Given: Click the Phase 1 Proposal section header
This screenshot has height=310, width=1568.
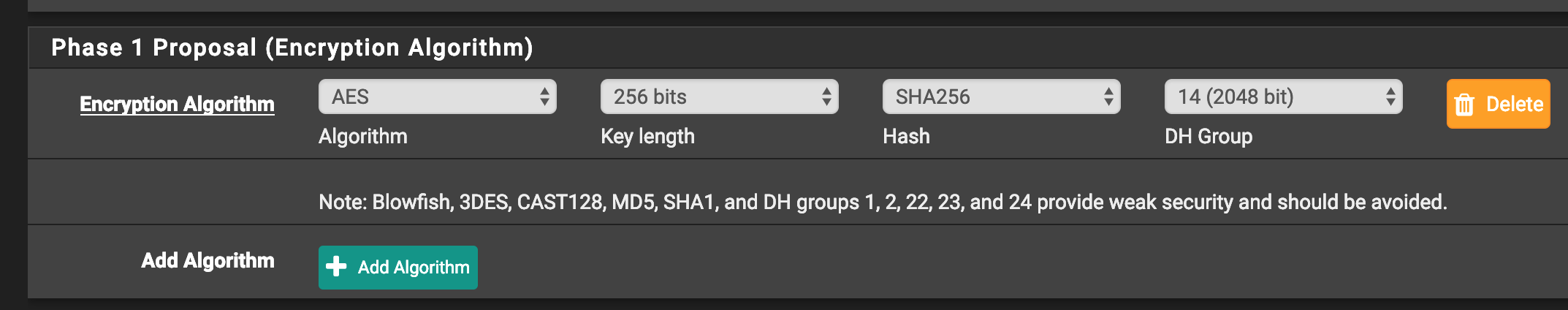Looking at the screenshot, I should point(292,48).
